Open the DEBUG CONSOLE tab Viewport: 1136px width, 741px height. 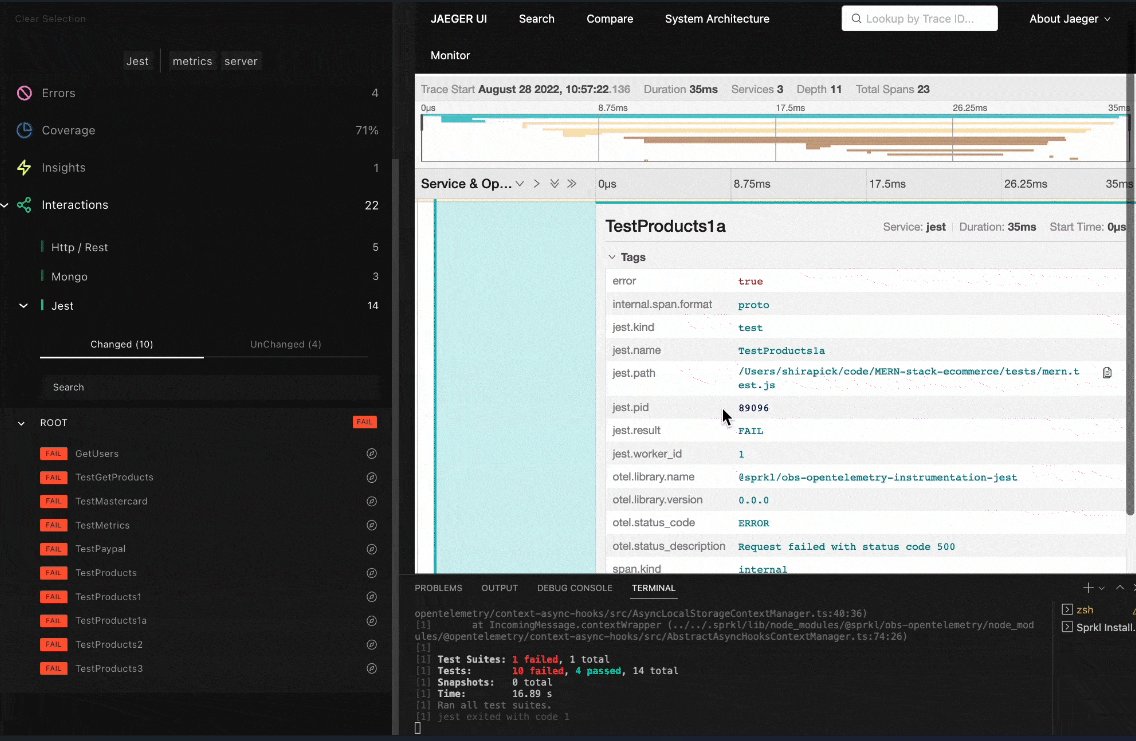click(575, 588)
